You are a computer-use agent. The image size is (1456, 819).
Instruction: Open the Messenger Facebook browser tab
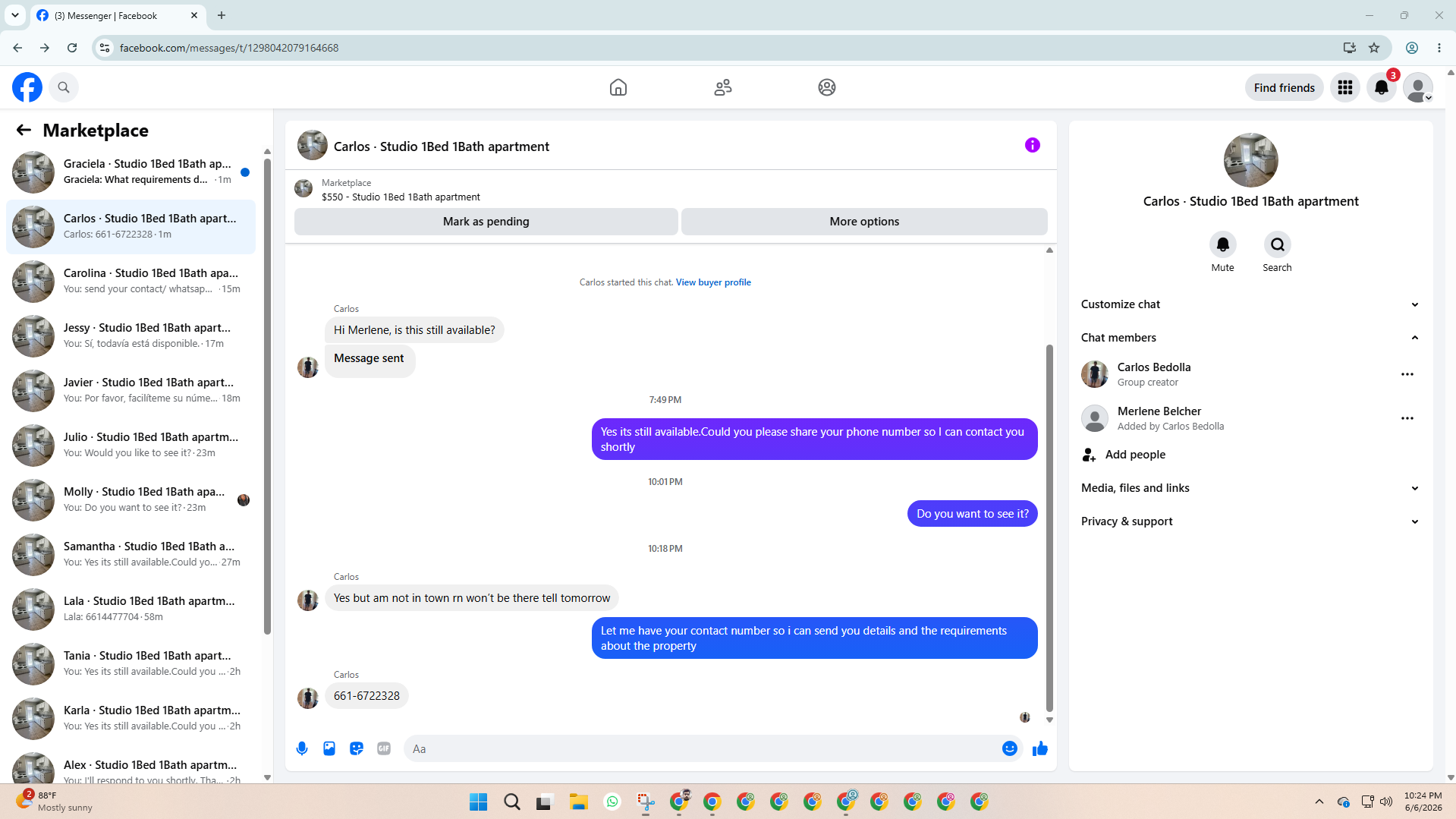click(117, 15)
